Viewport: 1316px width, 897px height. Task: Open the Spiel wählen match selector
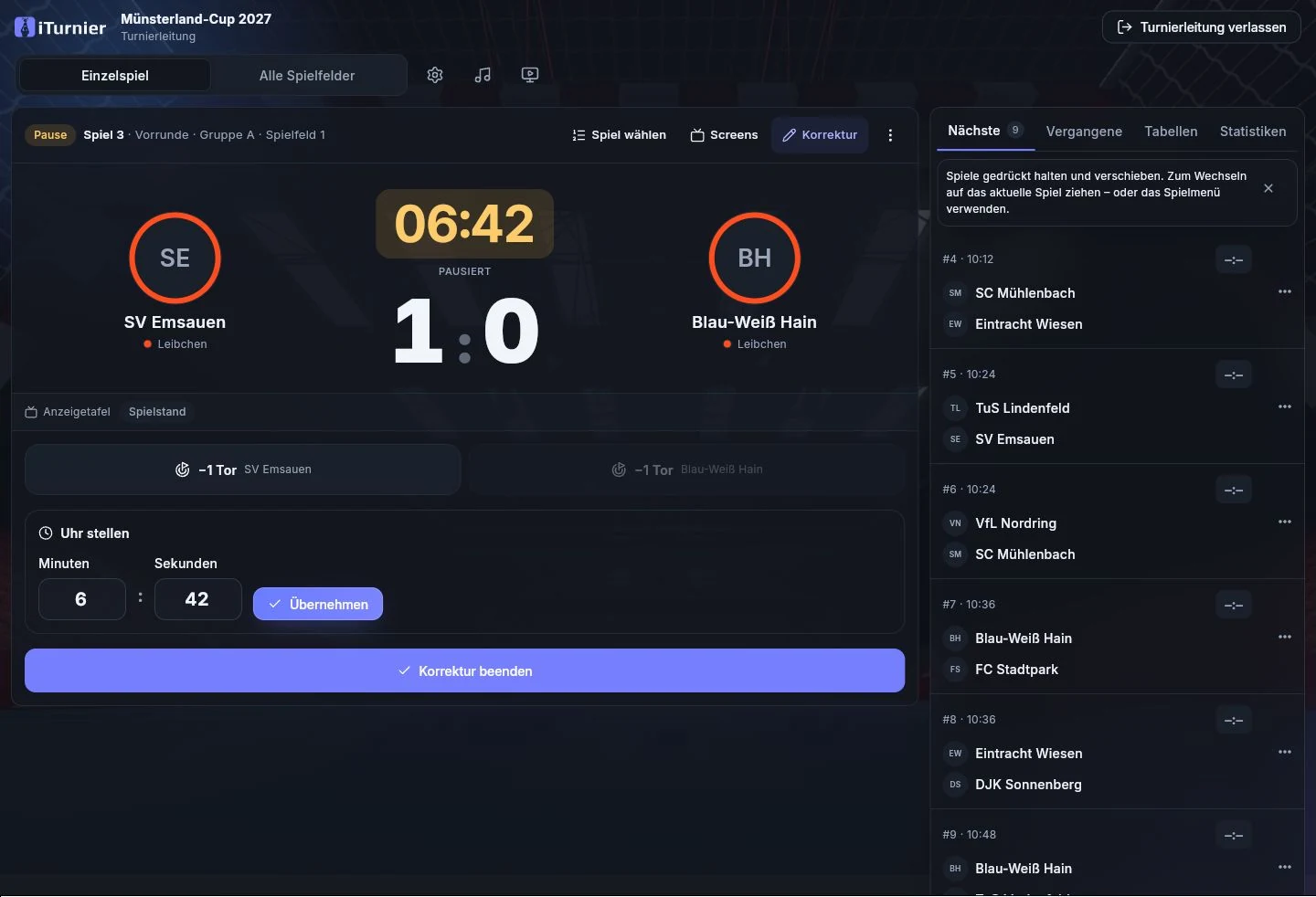pos(619,135)
